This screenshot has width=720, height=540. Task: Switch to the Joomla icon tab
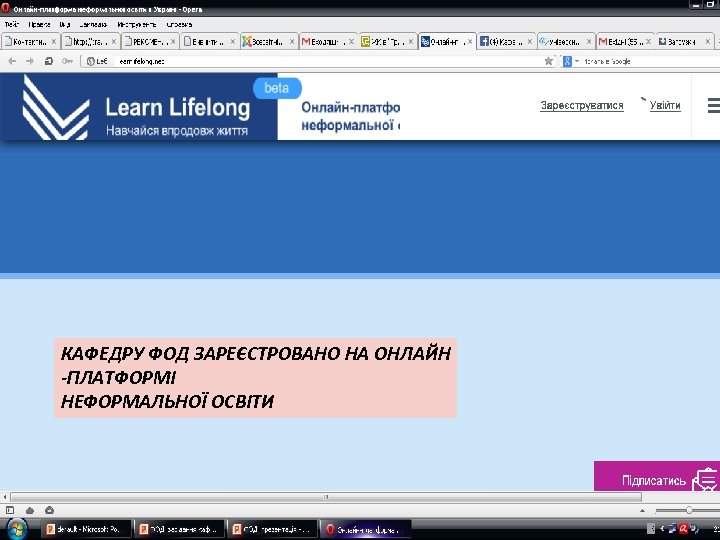coord(268,41)
